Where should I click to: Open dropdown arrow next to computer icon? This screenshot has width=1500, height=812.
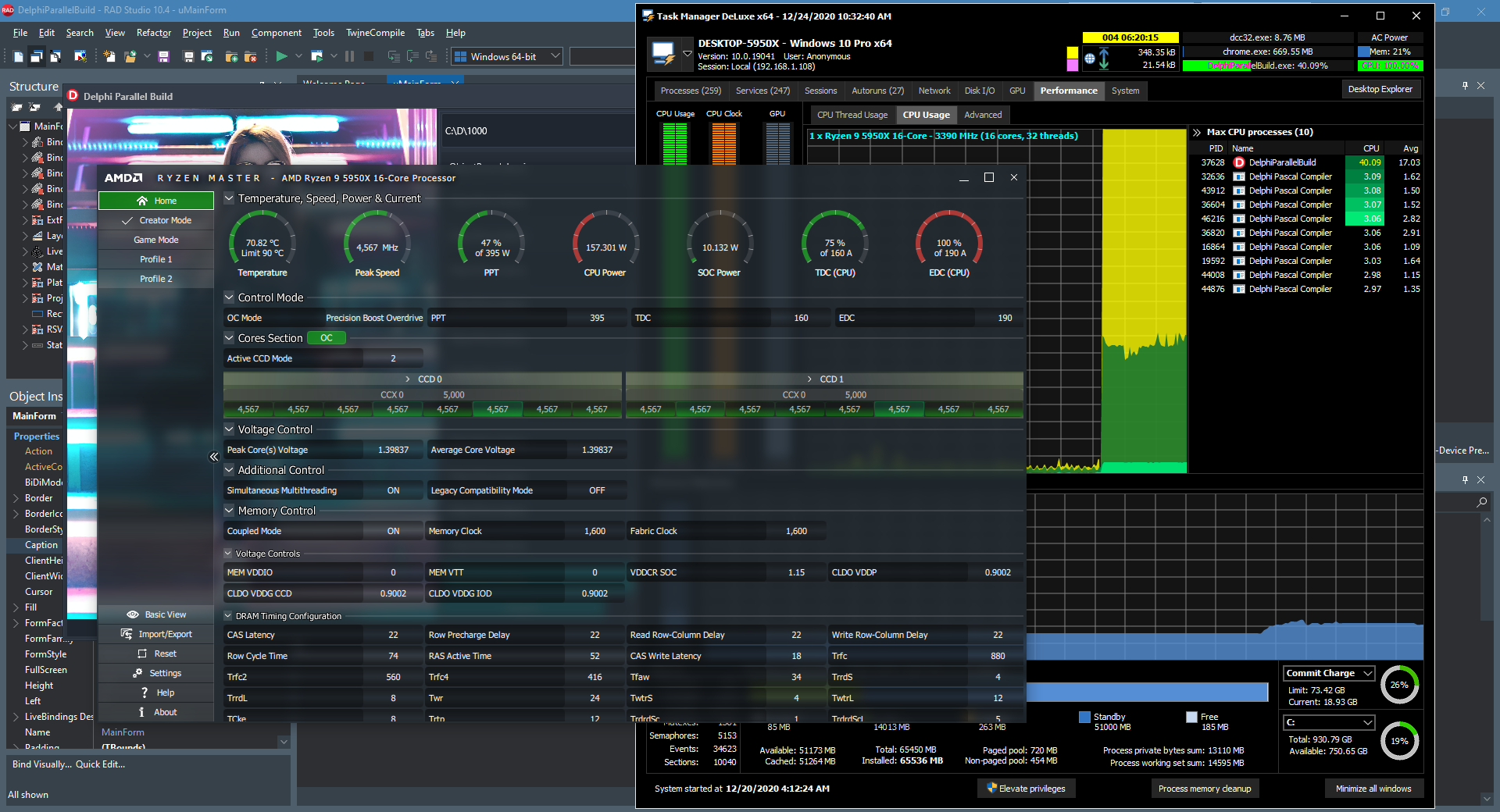[x=687, y=54]
